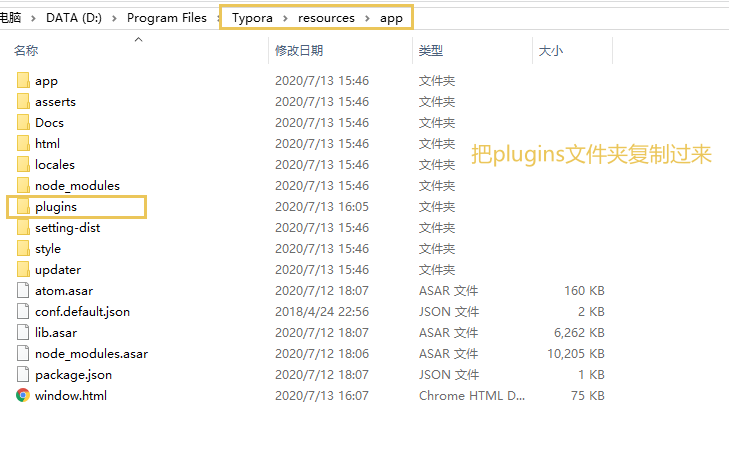The height and width of the screenshot is (453, 729).
Task: Click the 2020/7/12 18:06 date cell
Action: click(x=322, y=353)
